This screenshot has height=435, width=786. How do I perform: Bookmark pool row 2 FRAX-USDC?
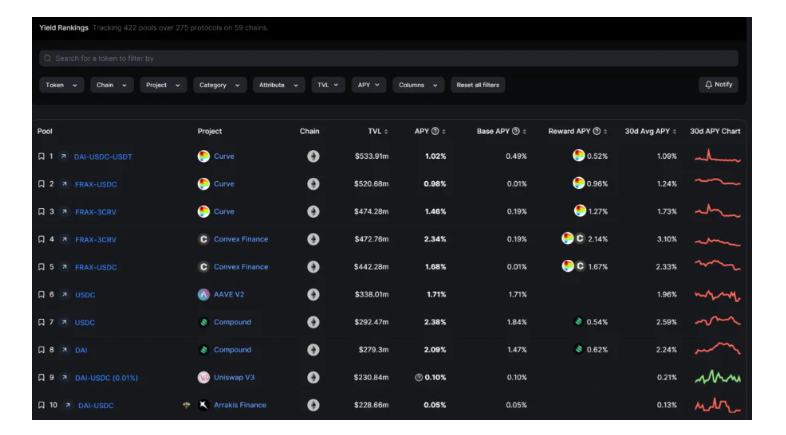pyautogui.click(x=41, y=184)
